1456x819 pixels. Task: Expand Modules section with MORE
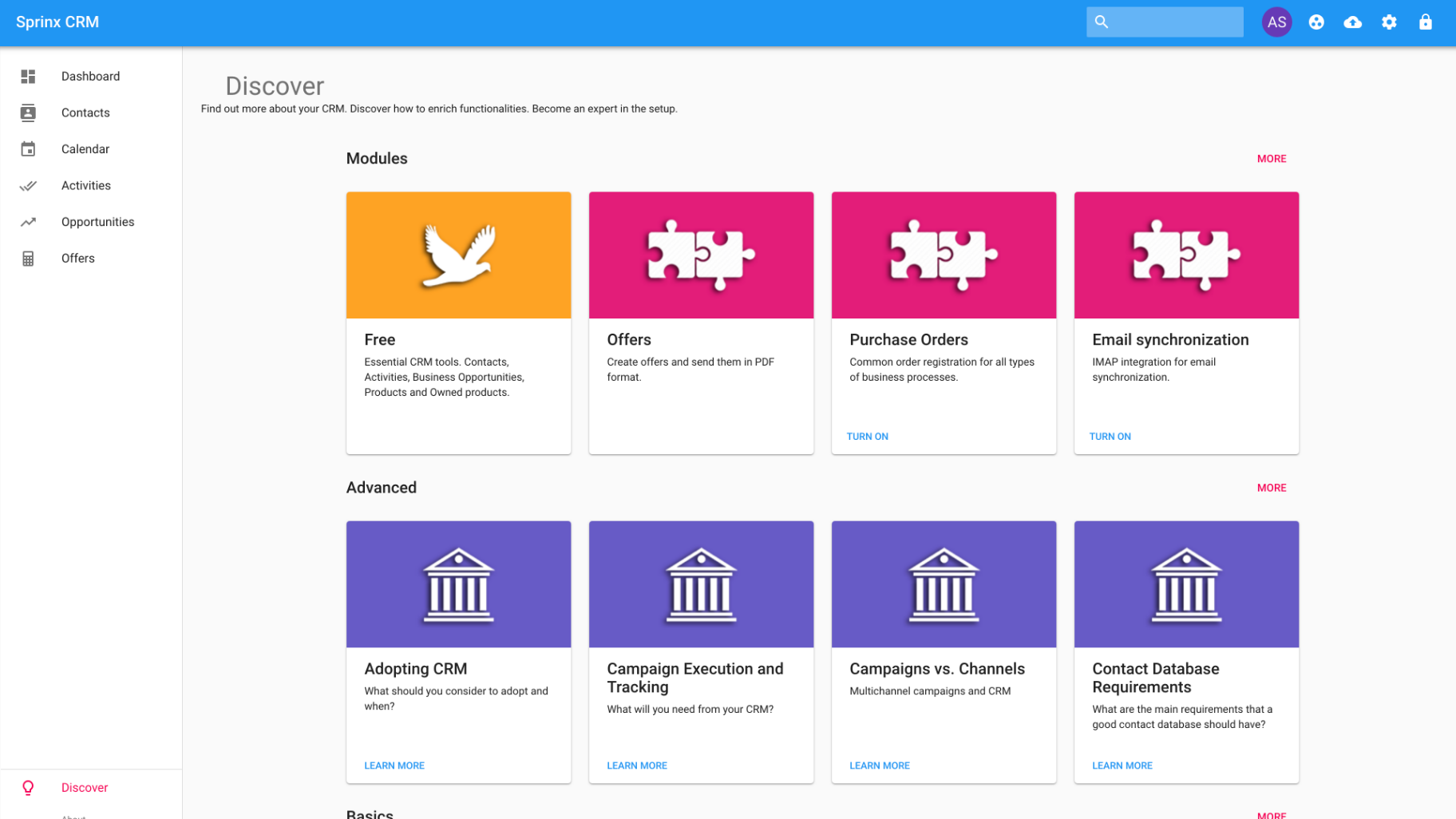click(1271, 159)
